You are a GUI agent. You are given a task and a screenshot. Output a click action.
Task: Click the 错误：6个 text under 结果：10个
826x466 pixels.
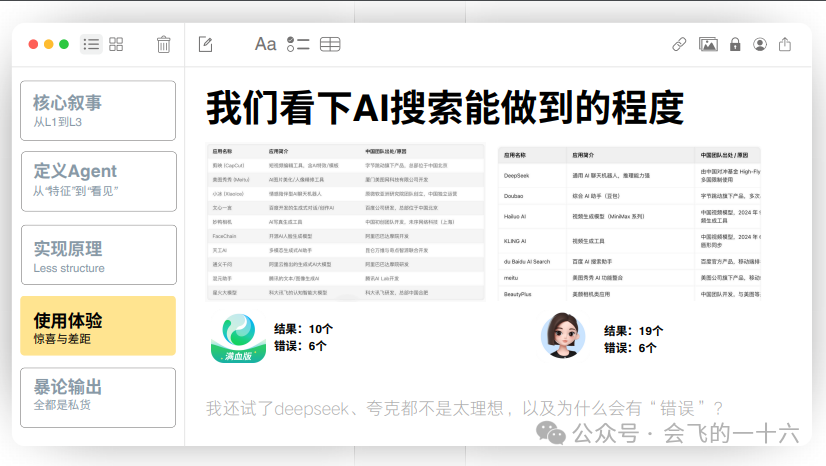point(300,346)
